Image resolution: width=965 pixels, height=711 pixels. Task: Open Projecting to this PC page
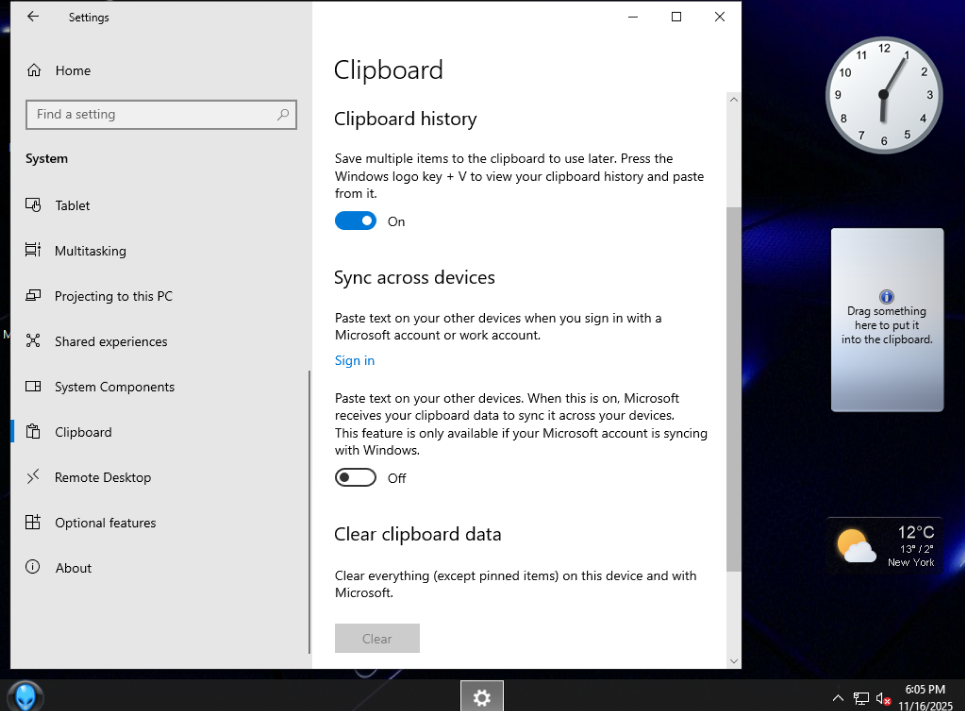[x=113, y=296]
